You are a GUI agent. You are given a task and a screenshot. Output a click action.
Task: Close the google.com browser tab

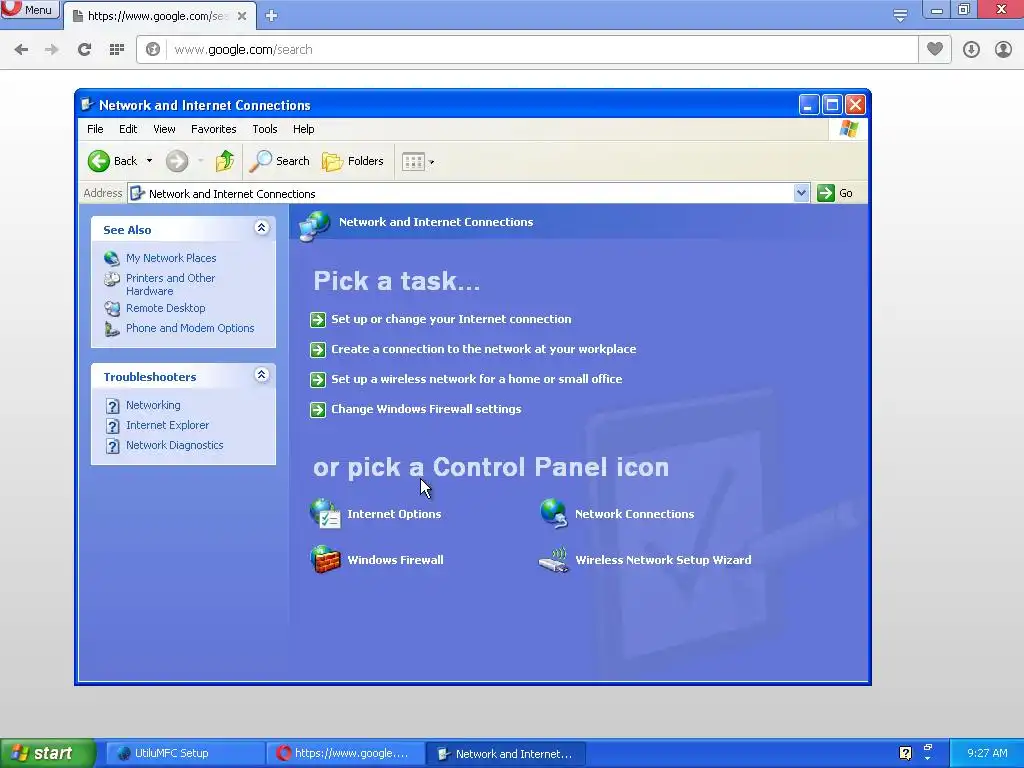(242, 16)
